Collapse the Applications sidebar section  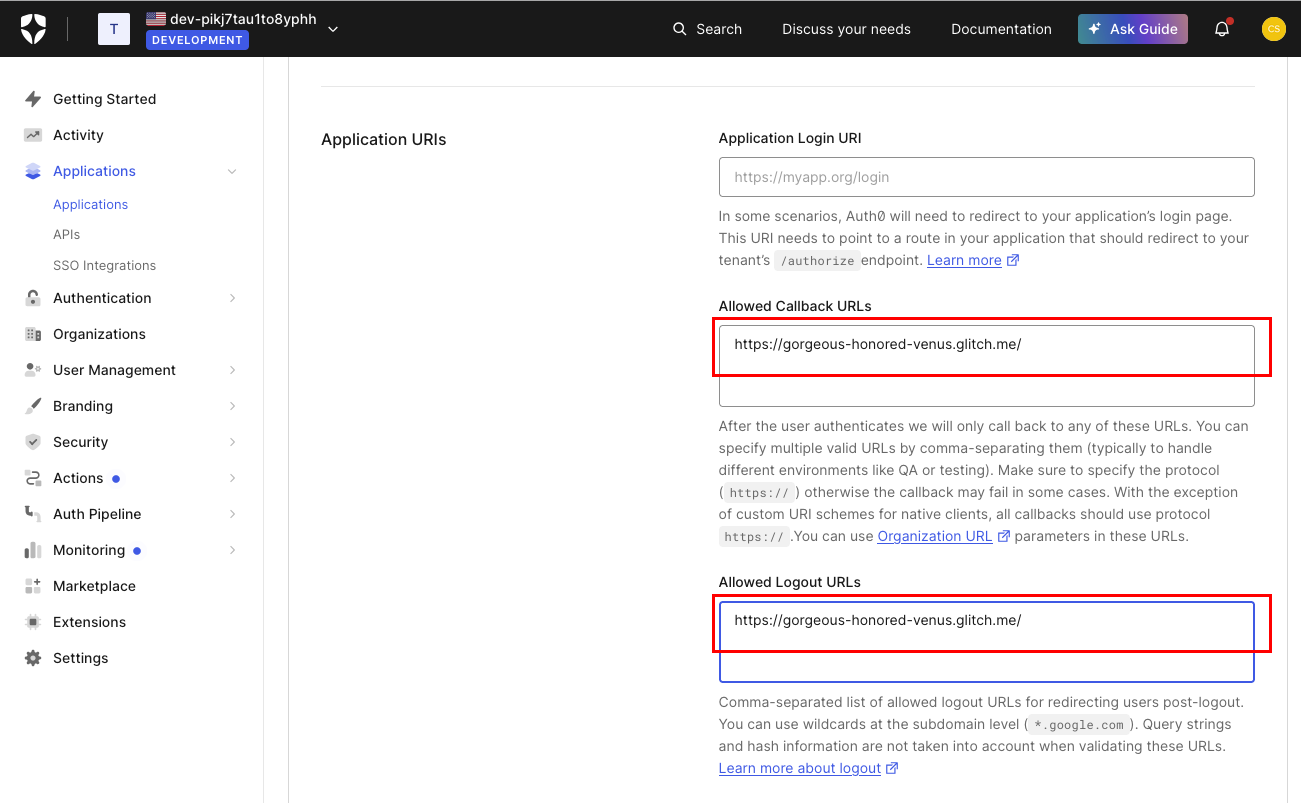tap(232, 171)
